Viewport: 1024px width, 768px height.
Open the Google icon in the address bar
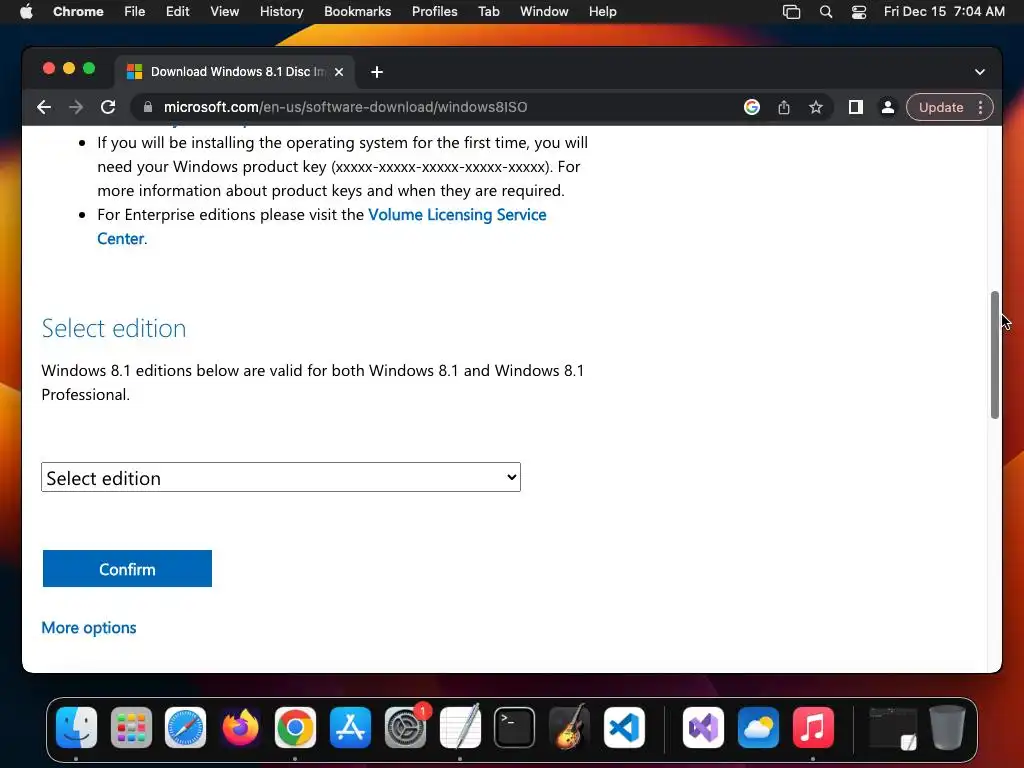[752, 107]
